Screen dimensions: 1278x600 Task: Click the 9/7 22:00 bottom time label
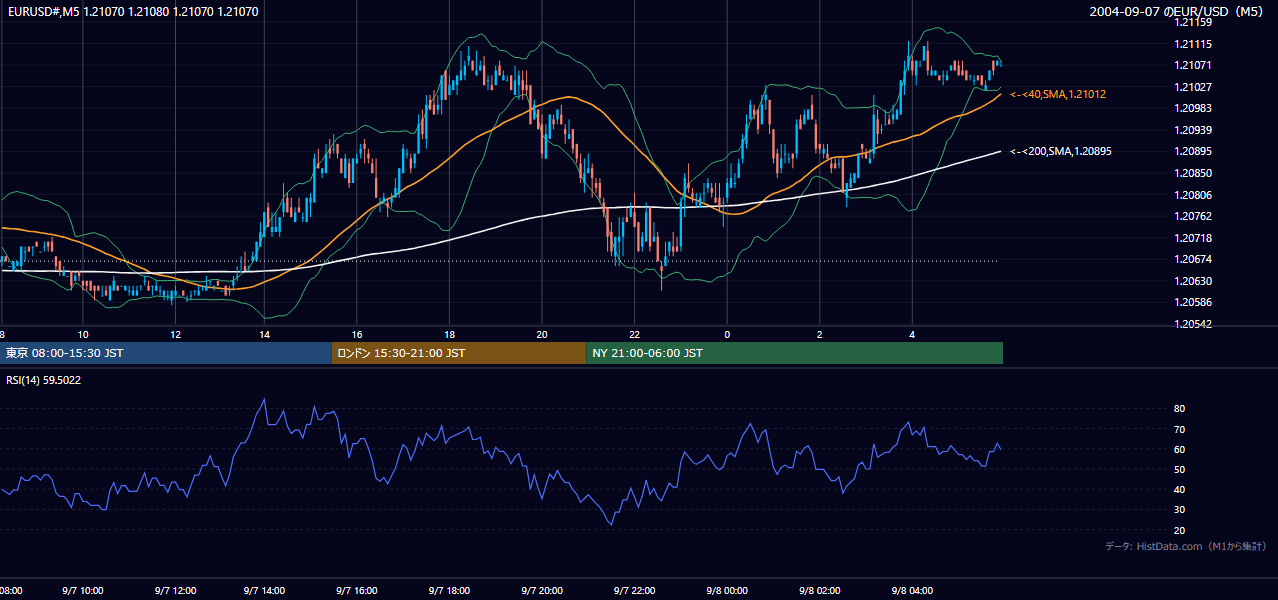pyautogui.click(x=634, y=591)
